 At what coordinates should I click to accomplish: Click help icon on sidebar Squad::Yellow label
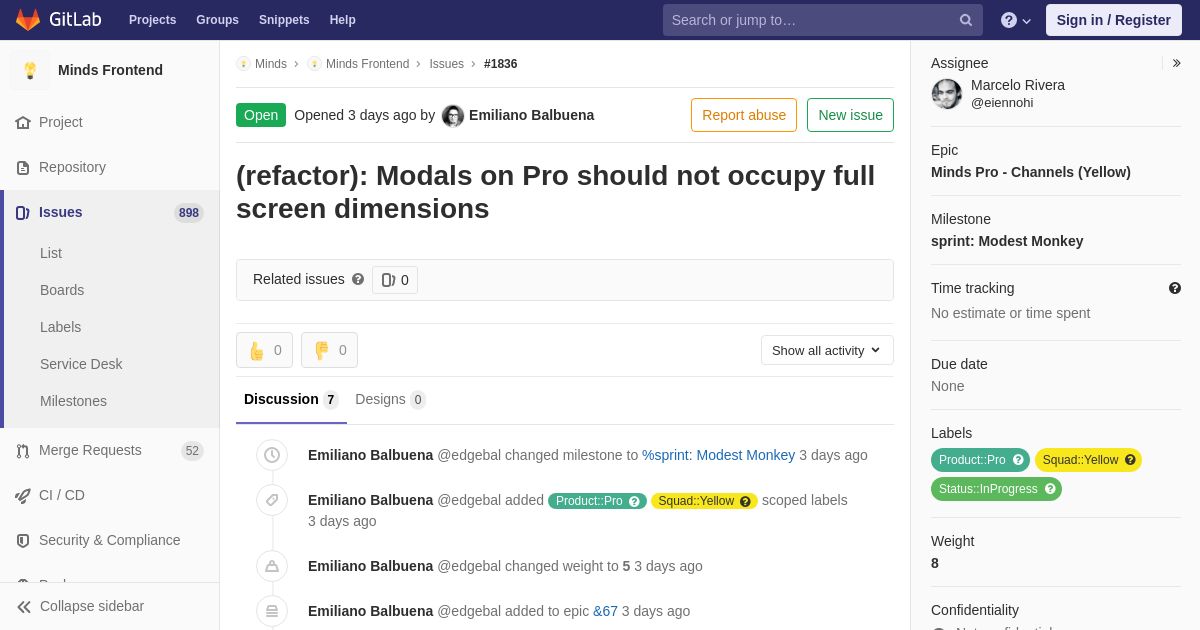(1130, 460)
